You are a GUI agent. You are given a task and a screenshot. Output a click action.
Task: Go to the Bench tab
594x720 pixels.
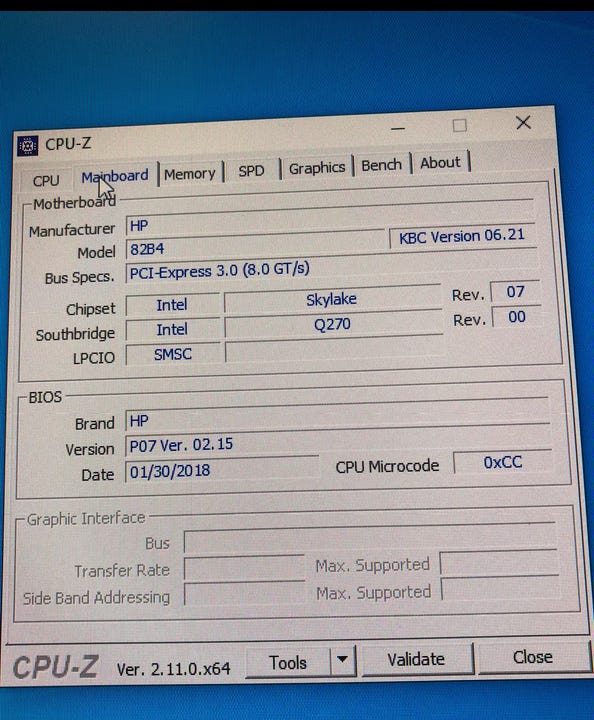tap(381, 165)
